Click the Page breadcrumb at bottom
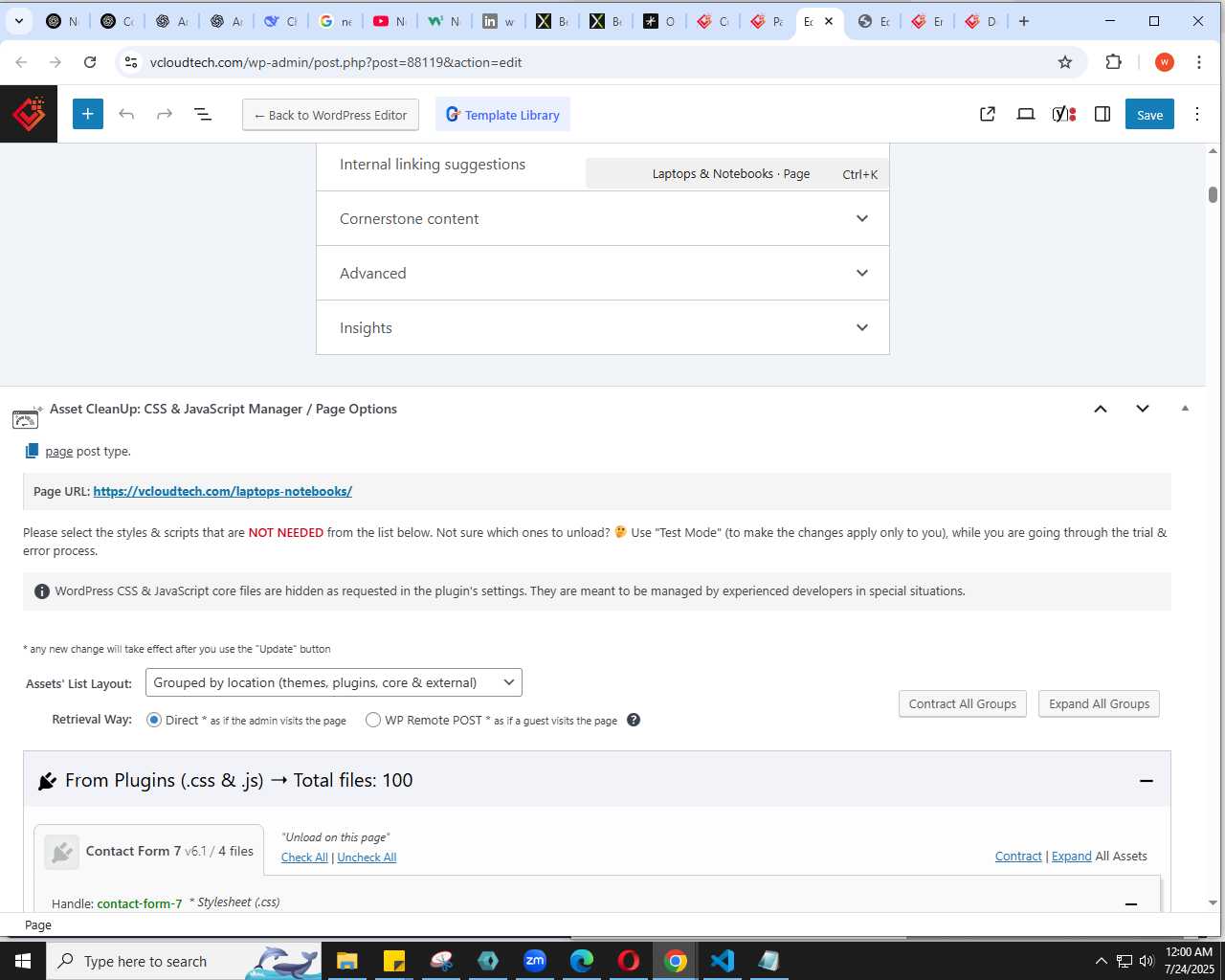The image size is (1225, 980). tap(38, 924)
